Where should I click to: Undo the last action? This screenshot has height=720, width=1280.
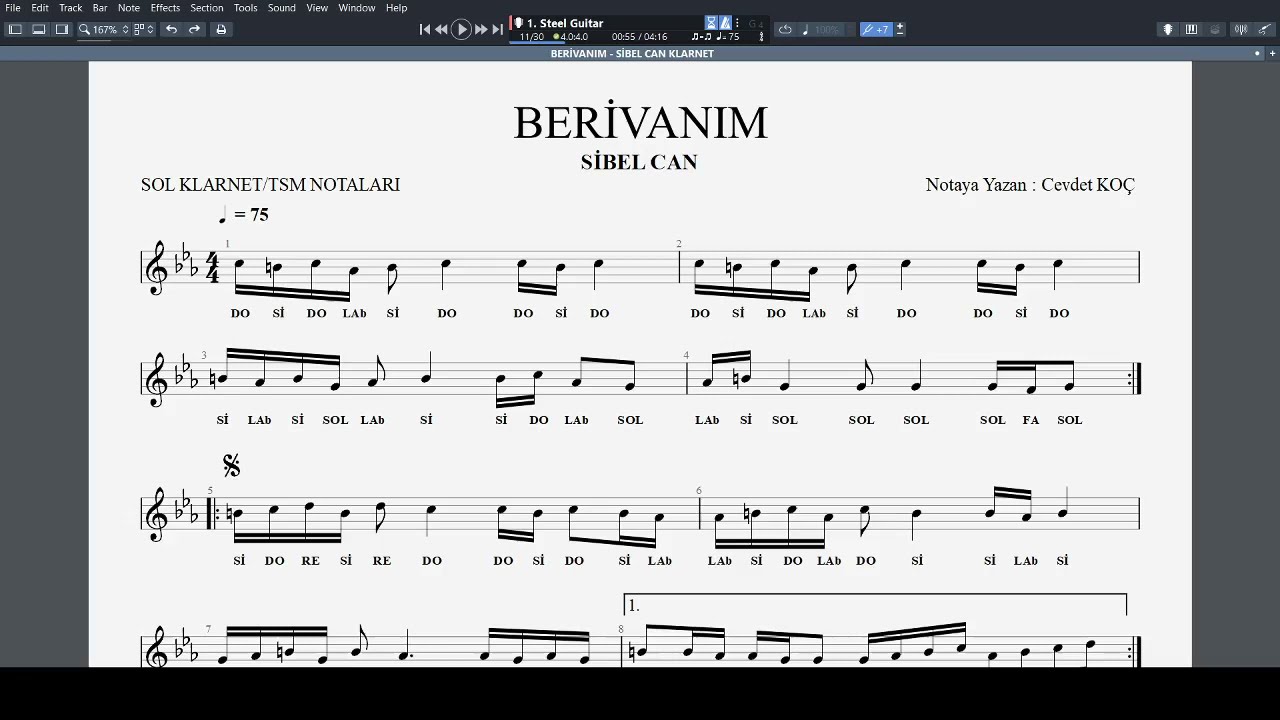[x=172, y=30]
